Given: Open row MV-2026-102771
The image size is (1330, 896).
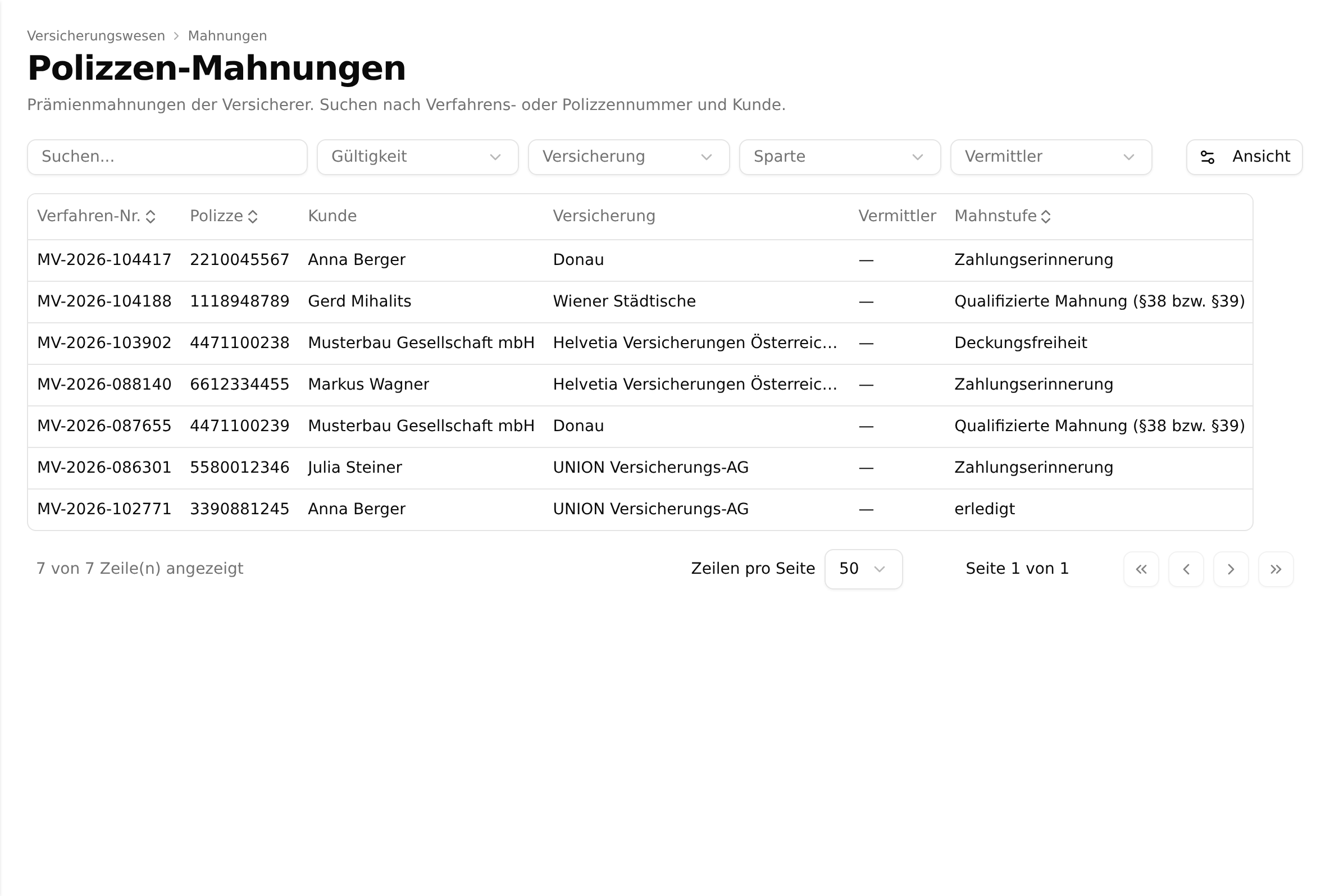Looking at the screenshot, I should [640, 510].
